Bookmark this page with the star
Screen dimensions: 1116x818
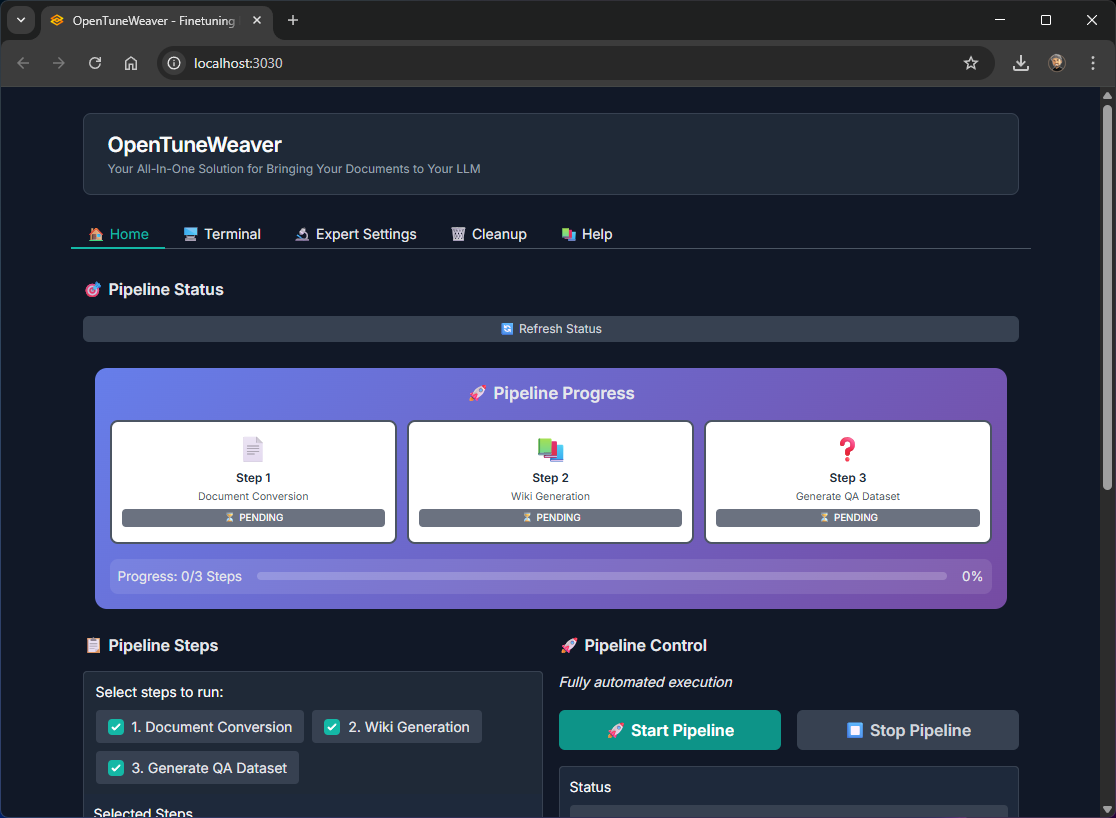(971, 63)
